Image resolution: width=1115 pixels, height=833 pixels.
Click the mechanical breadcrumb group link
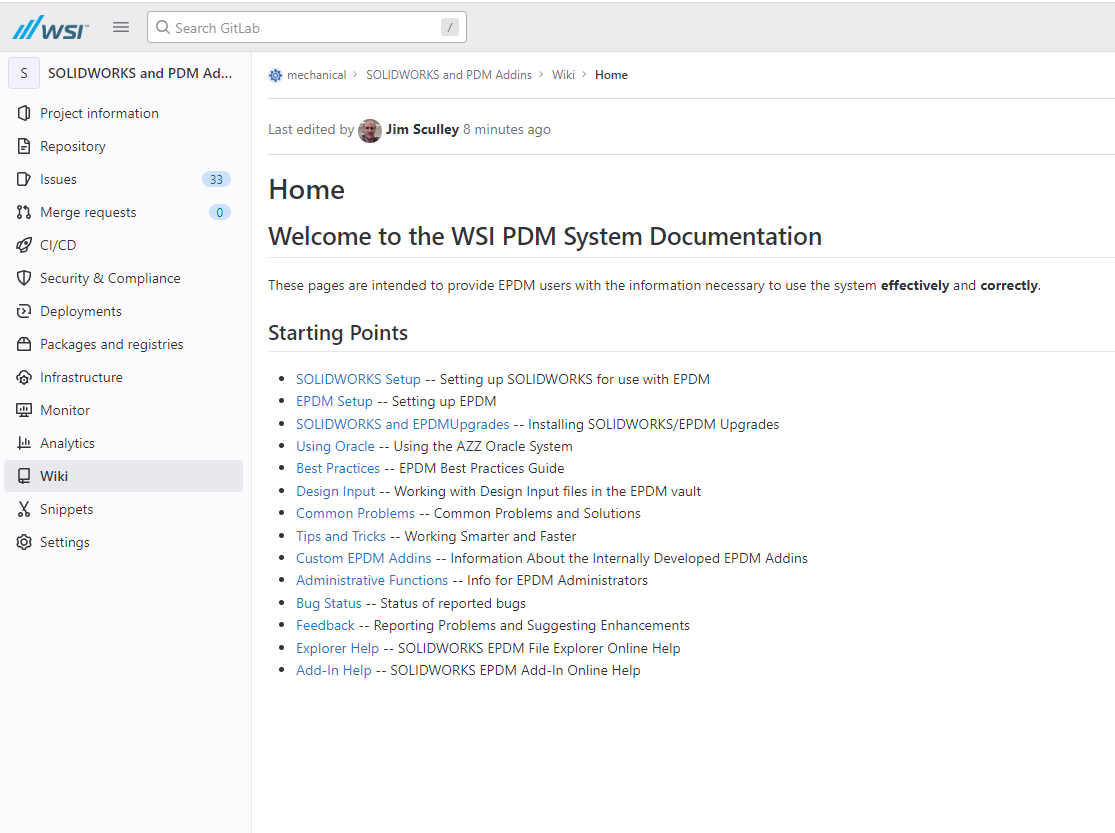tap(316, 75)
